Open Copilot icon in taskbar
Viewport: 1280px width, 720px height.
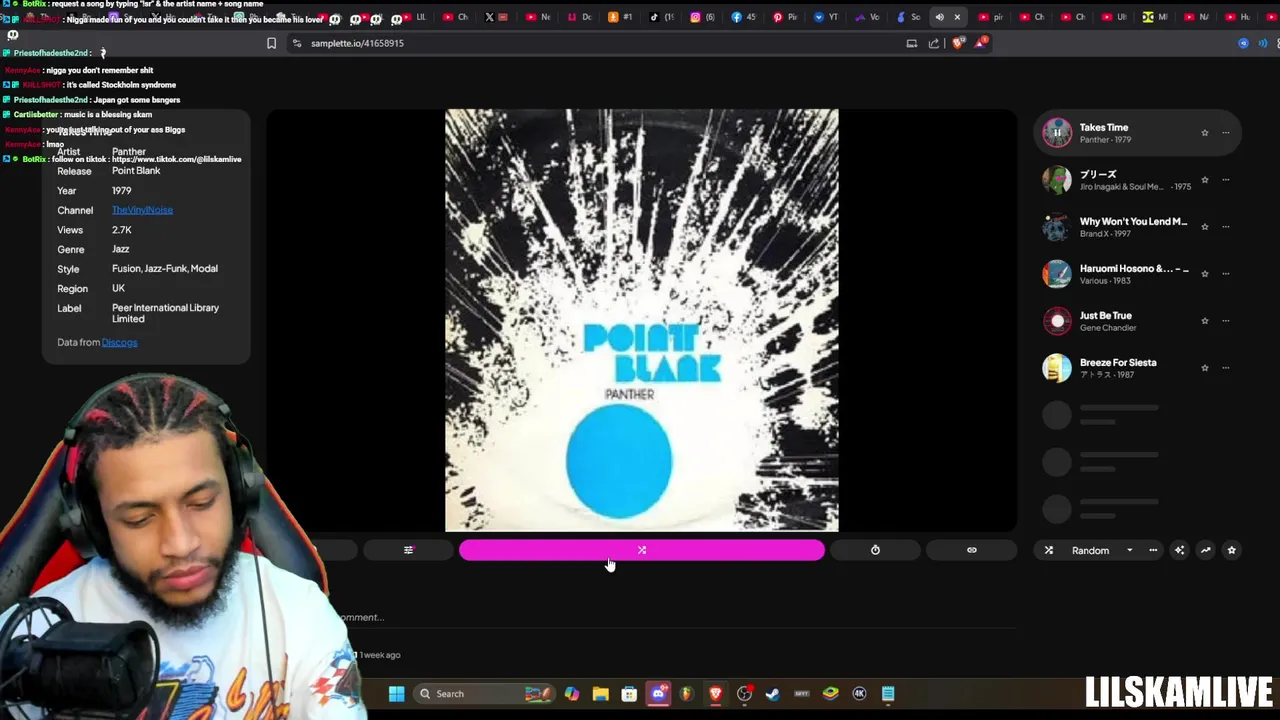click(571, 694)
